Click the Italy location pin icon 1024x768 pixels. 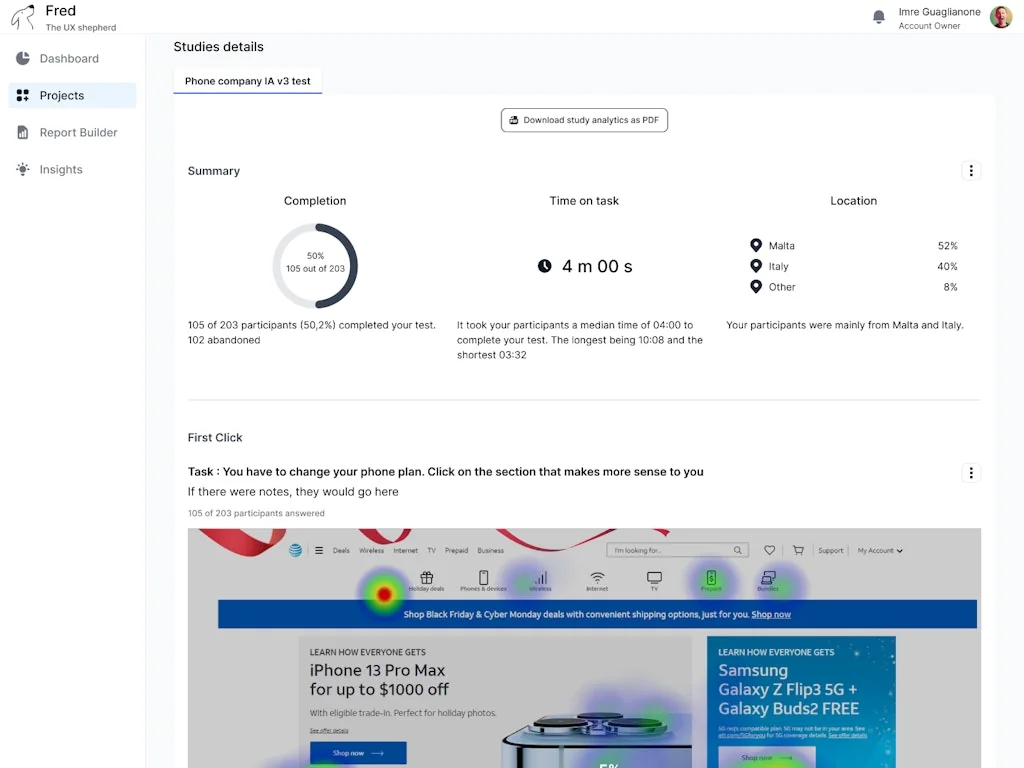[x=756, y=266]
